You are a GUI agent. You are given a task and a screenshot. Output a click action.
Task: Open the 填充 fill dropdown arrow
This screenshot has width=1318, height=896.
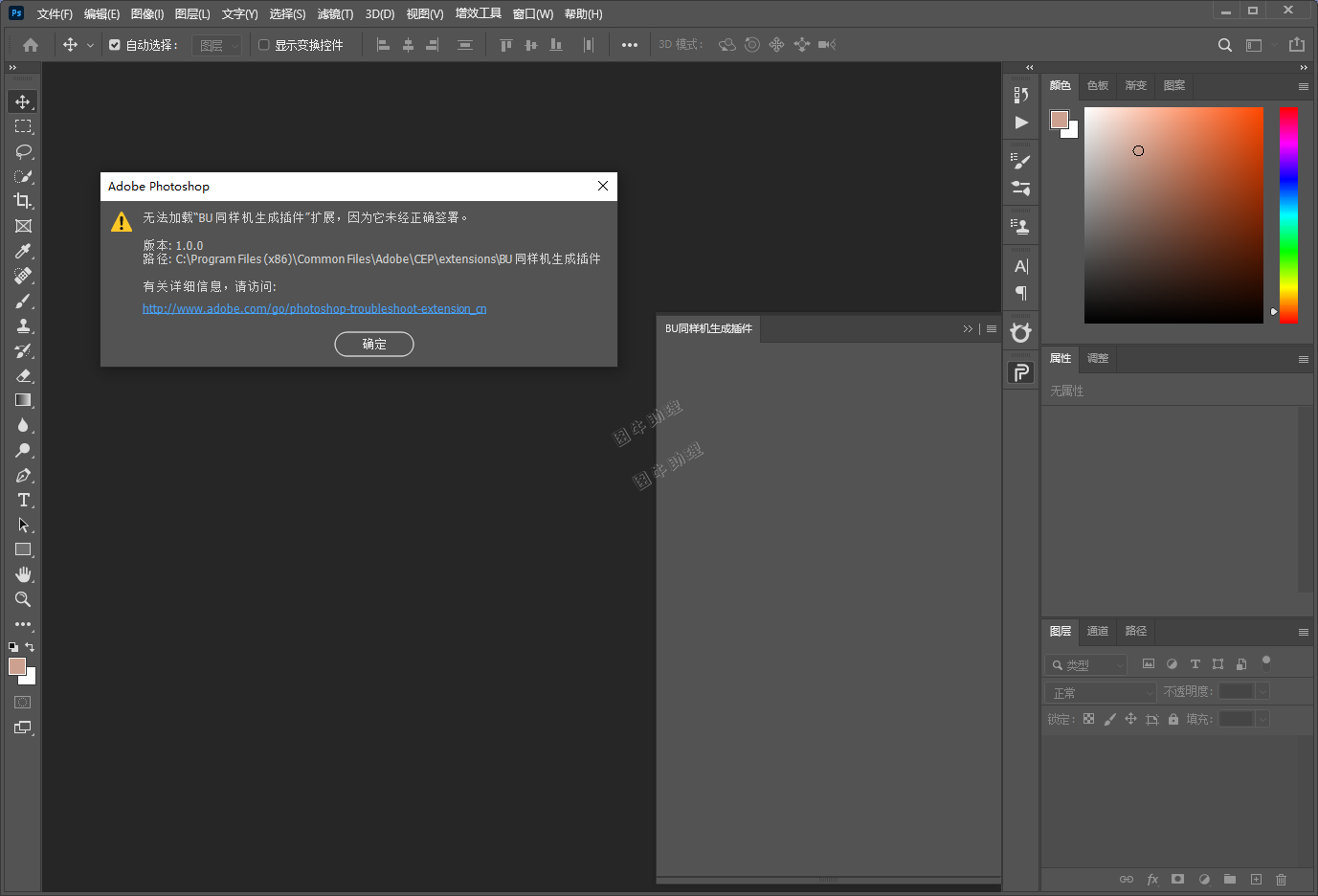[x=1262, y=719]
